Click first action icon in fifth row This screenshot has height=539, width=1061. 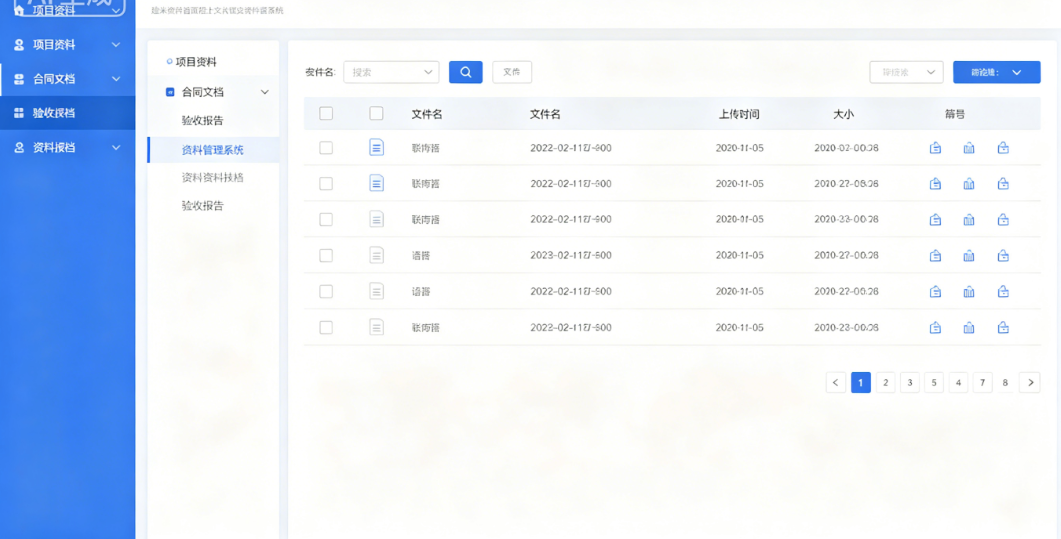click(935, 291)
